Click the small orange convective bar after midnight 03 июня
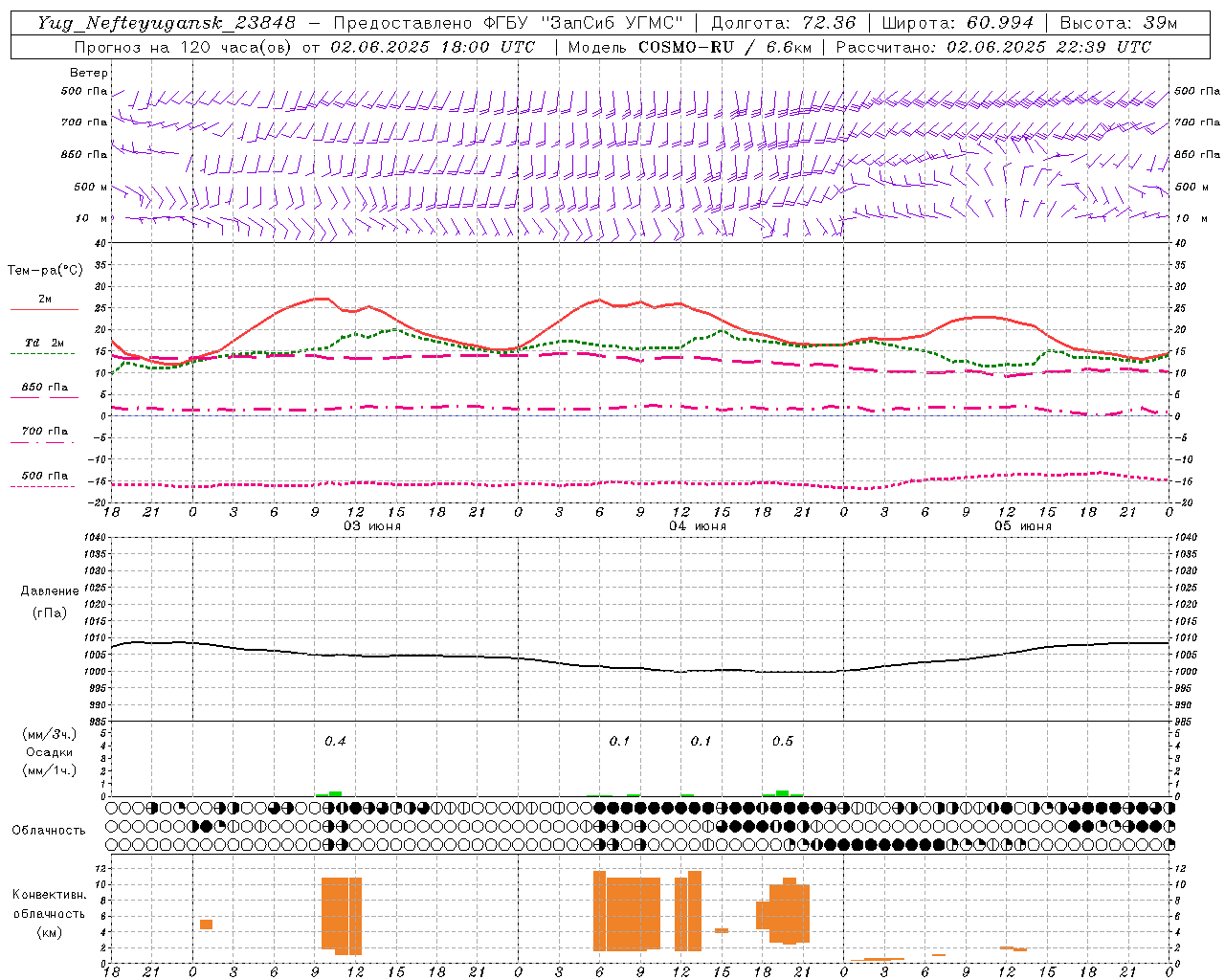Image resolution: width=1225 pixels, height=980 pixels. tap(206, 924)
